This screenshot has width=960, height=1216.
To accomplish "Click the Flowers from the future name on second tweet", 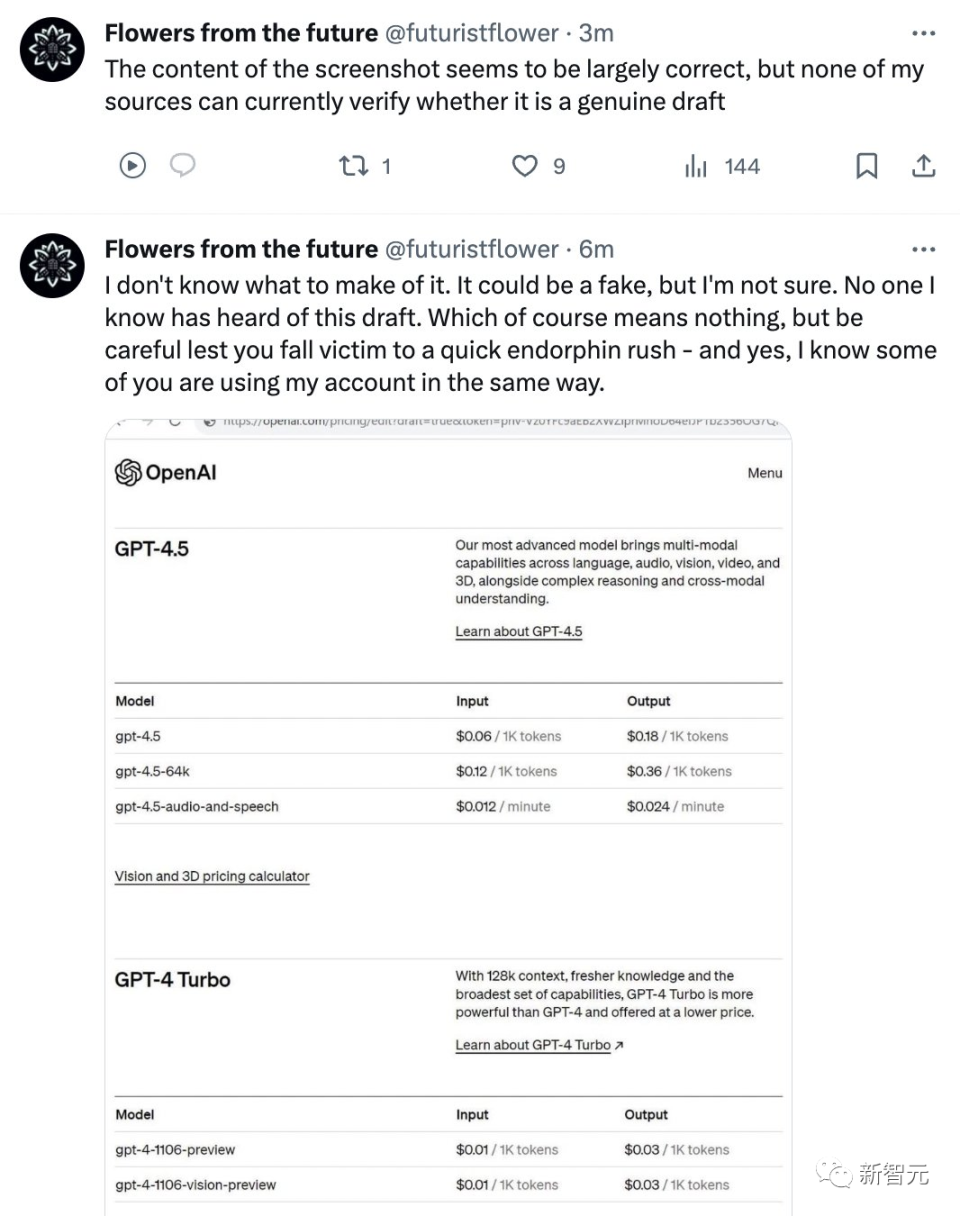I will pyautogui.click(x=241, y=249).
